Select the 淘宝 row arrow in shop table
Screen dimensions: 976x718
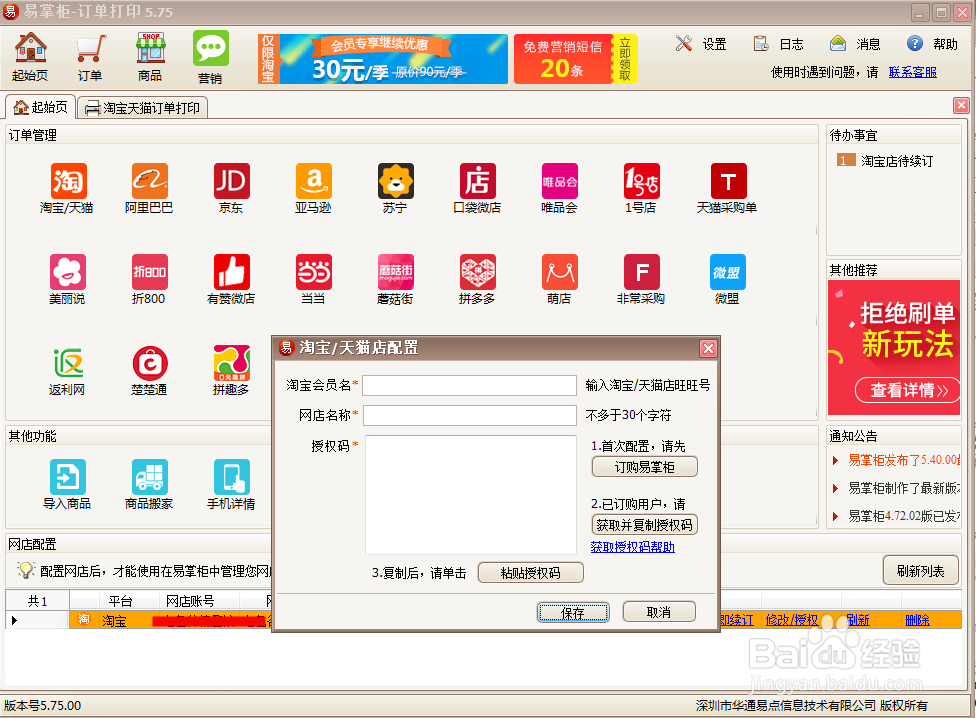(14, 620)
